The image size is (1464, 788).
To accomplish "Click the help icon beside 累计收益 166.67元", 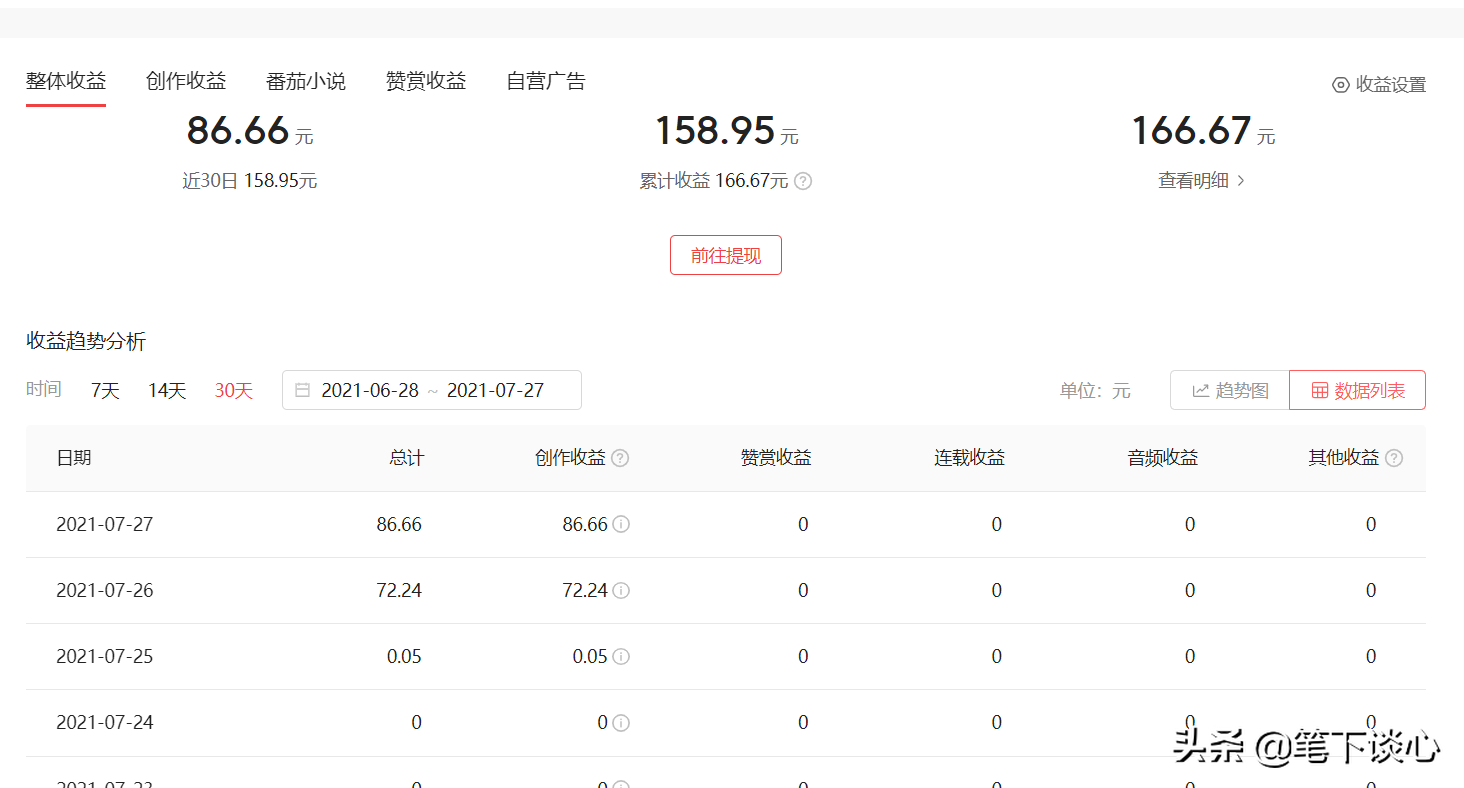I will (803, 181).
